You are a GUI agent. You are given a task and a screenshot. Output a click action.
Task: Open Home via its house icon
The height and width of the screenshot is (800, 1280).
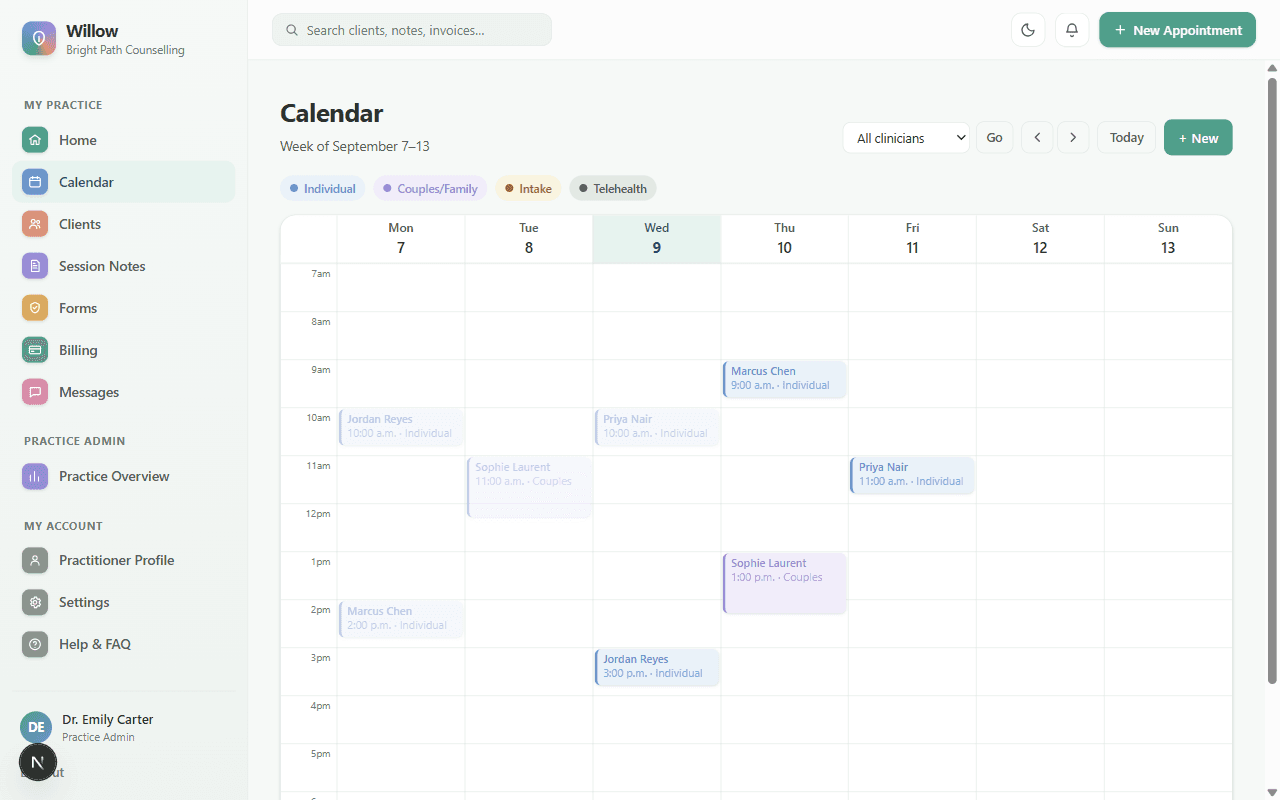[x=35, y=140]
